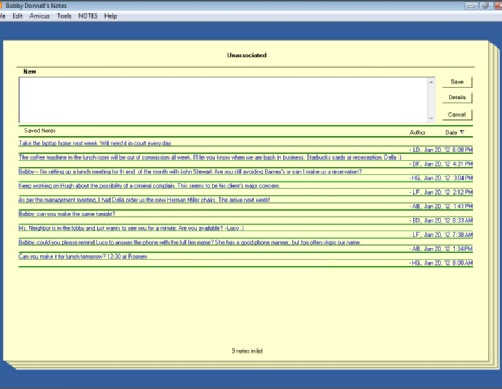502x389 pixels.
Task: Open the Amicus menu
Action: pos(39,16)
